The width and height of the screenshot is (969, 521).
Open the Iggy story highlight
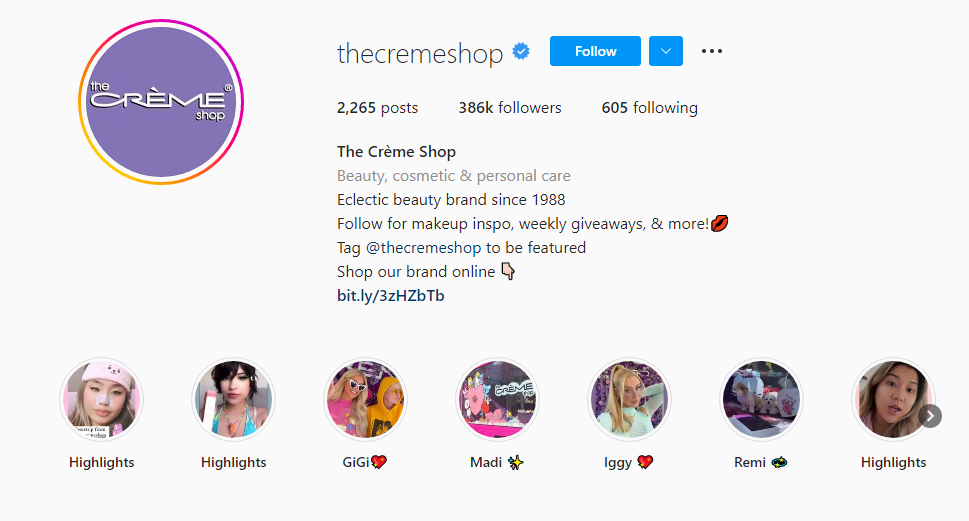click(x=629, y=399)
